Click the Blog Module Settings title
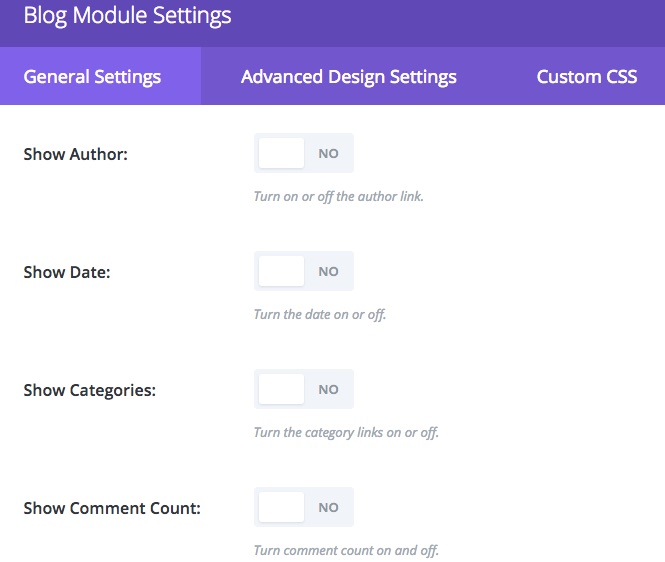The width and height of the screenshot is (665, 562). [x=127, y=16]
